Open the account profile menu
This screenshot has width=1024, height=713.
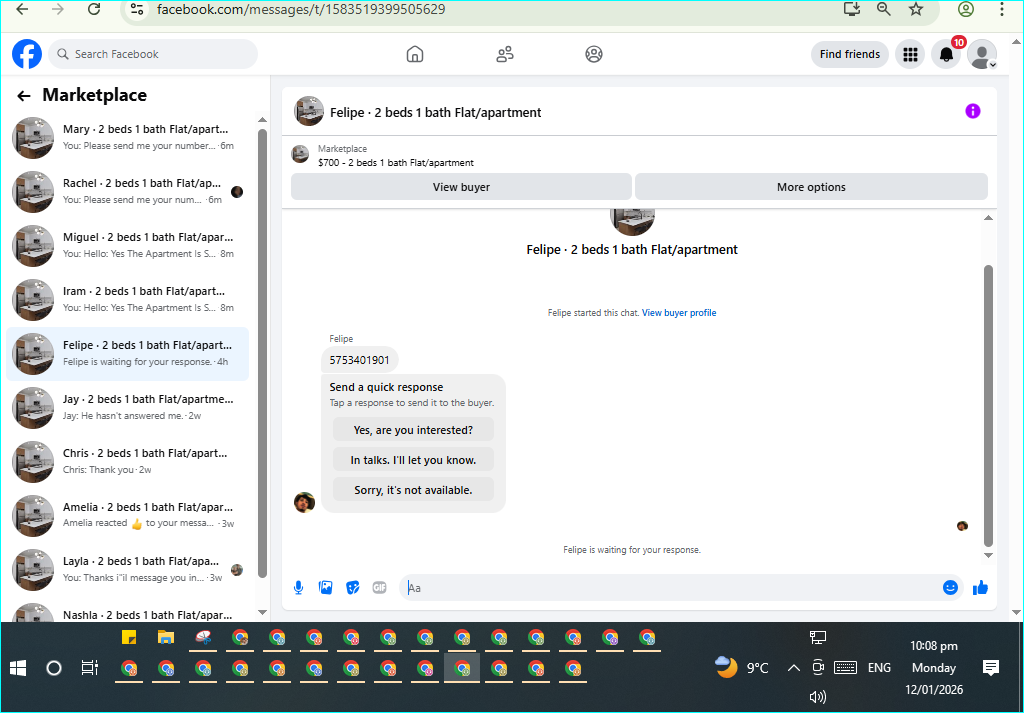click(982, 54)
